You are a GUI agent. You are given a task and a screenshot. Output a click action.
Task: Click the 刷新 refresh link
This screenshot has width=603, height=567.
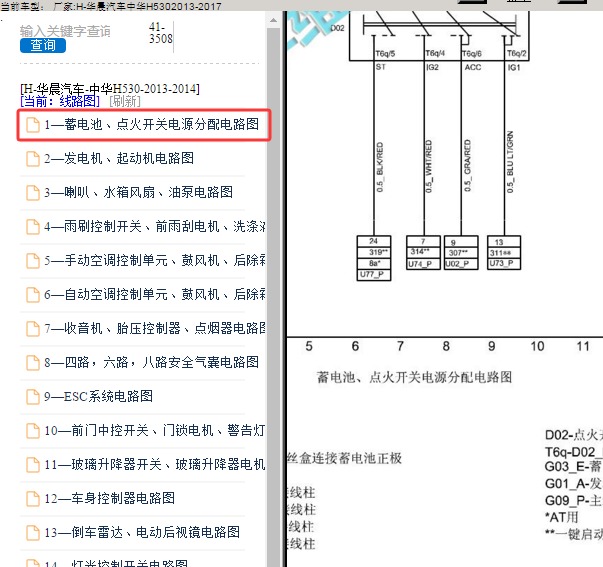pos(125,102)
